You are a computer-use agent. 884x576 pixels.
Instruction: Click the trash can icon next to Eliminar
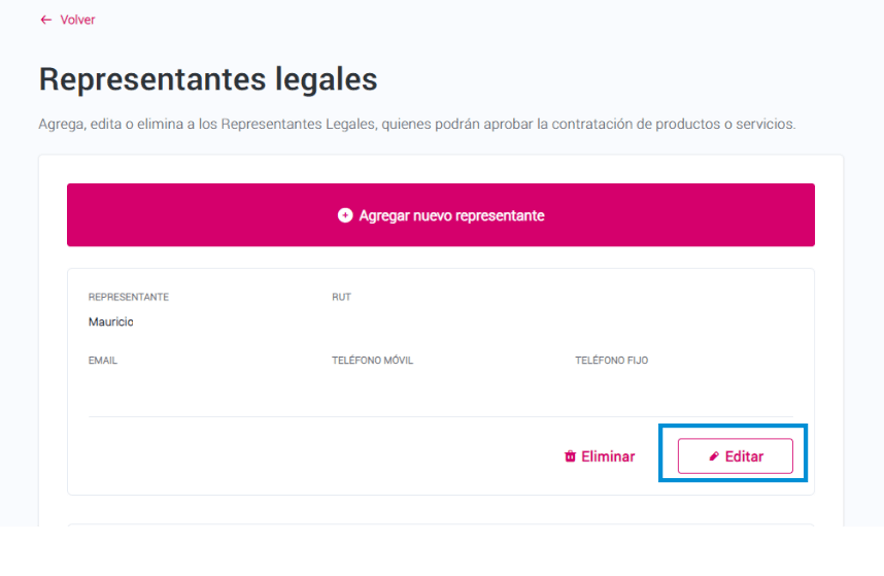pos(570,456)
